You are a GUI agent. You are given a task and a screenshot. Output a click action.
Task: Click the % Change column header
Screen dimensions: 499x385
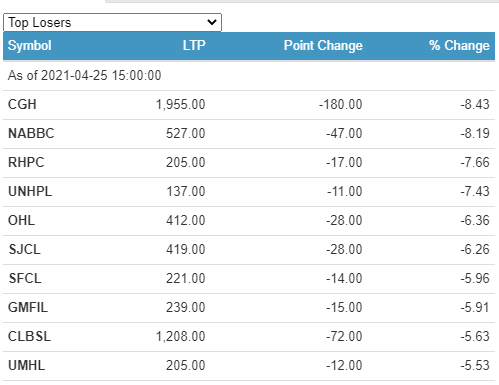[459, 46]
